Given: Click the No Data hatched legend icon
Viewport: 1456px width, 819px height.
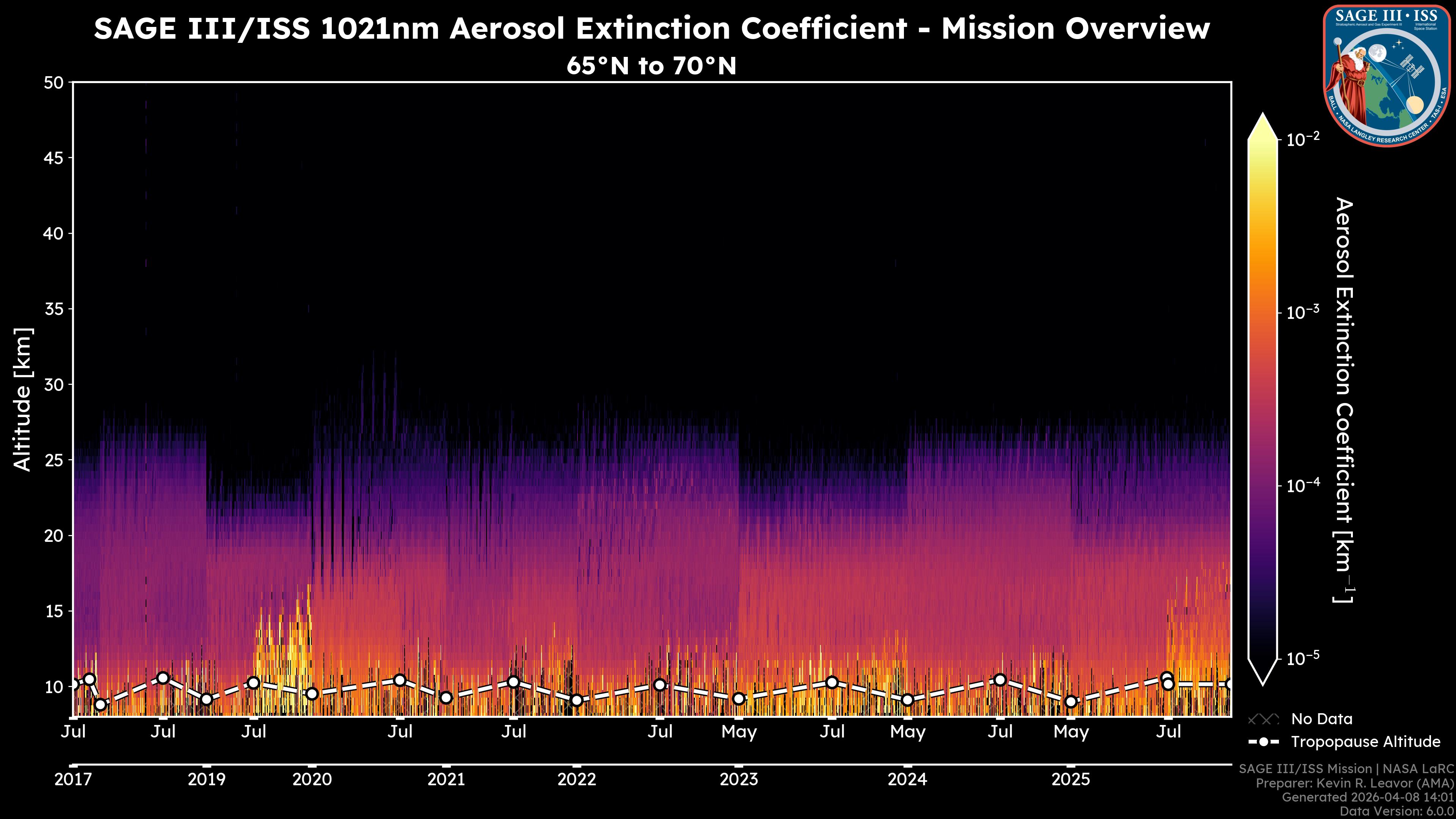Looking at the screenshot, I should [1263, 719].
